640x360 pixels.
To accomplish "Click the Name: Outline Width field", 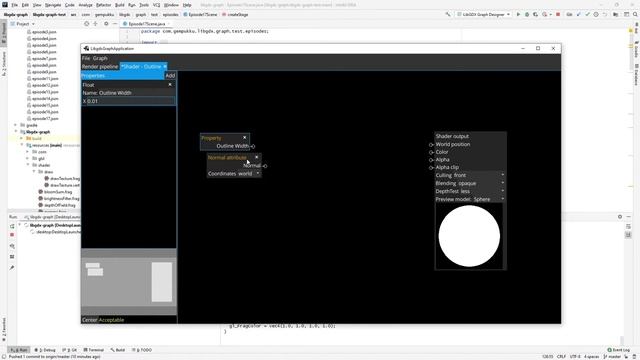I will tap(129, 93).
